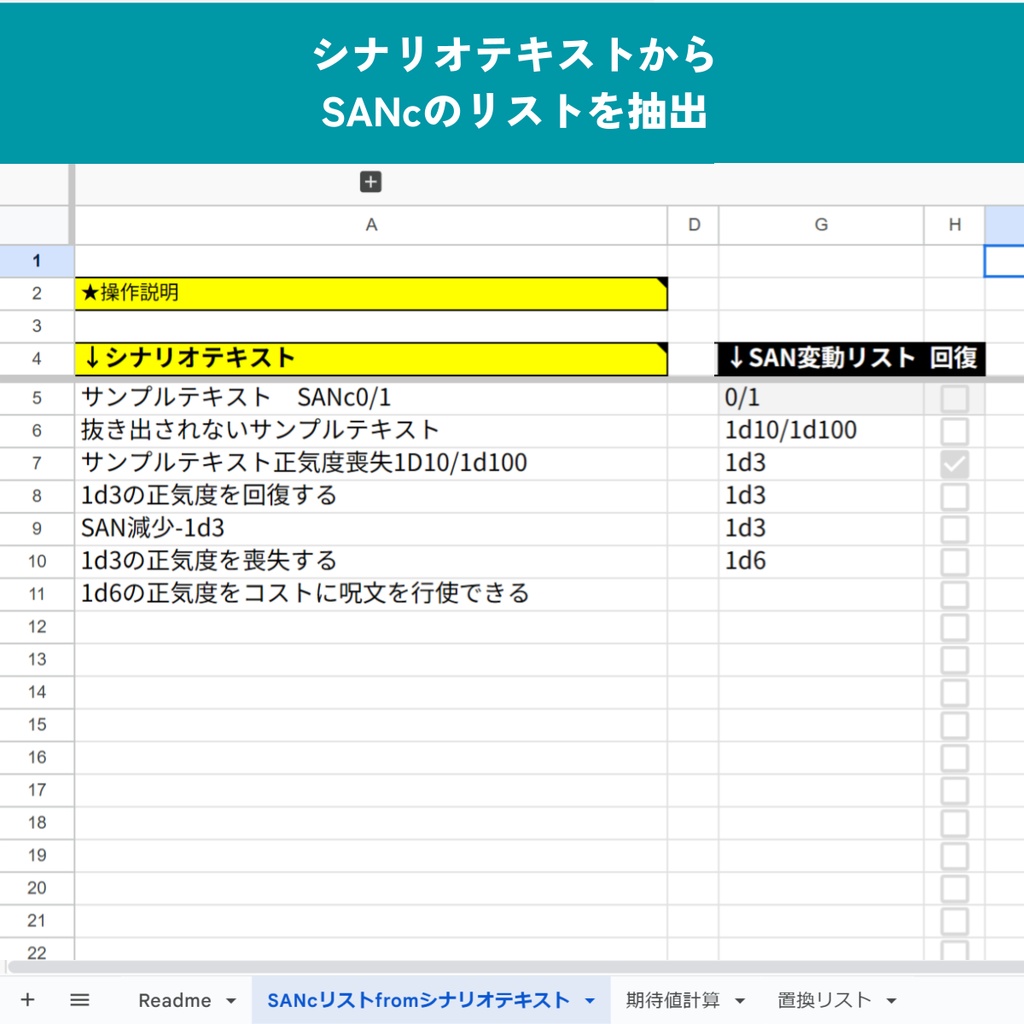
Task: Check the empty checkbox in row 12
Action: pos(953,626)
